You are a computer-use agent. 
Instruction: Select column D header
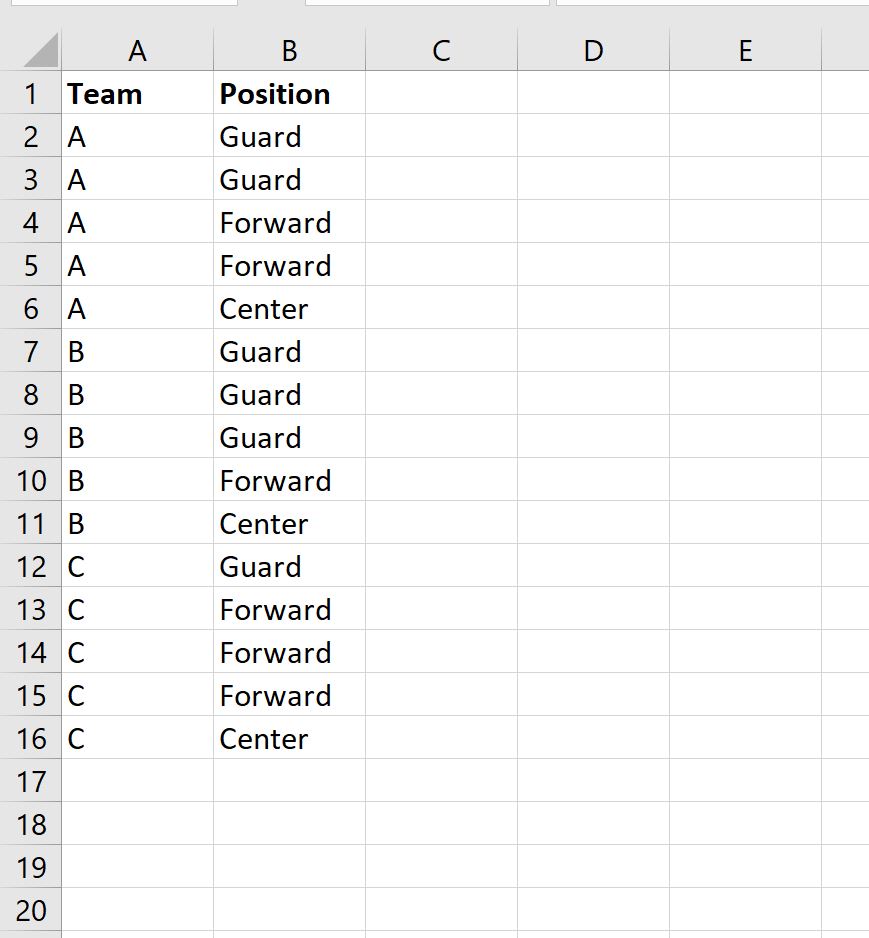tap(593, 50)
